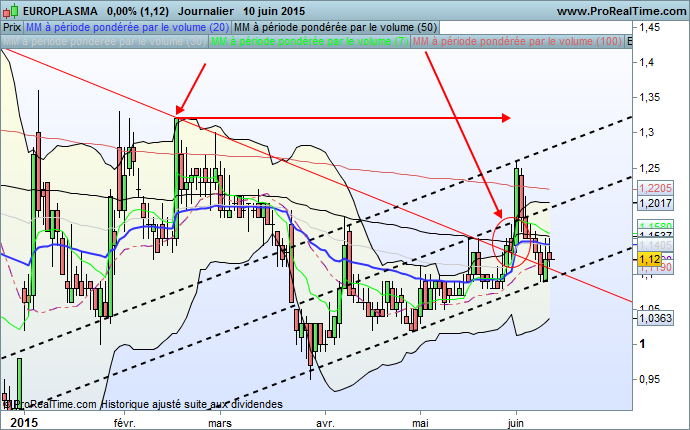This screenshot has width=690, height=430.
Task: Select the red volume-weighted MM (100) label
Action: pos(517,41)
